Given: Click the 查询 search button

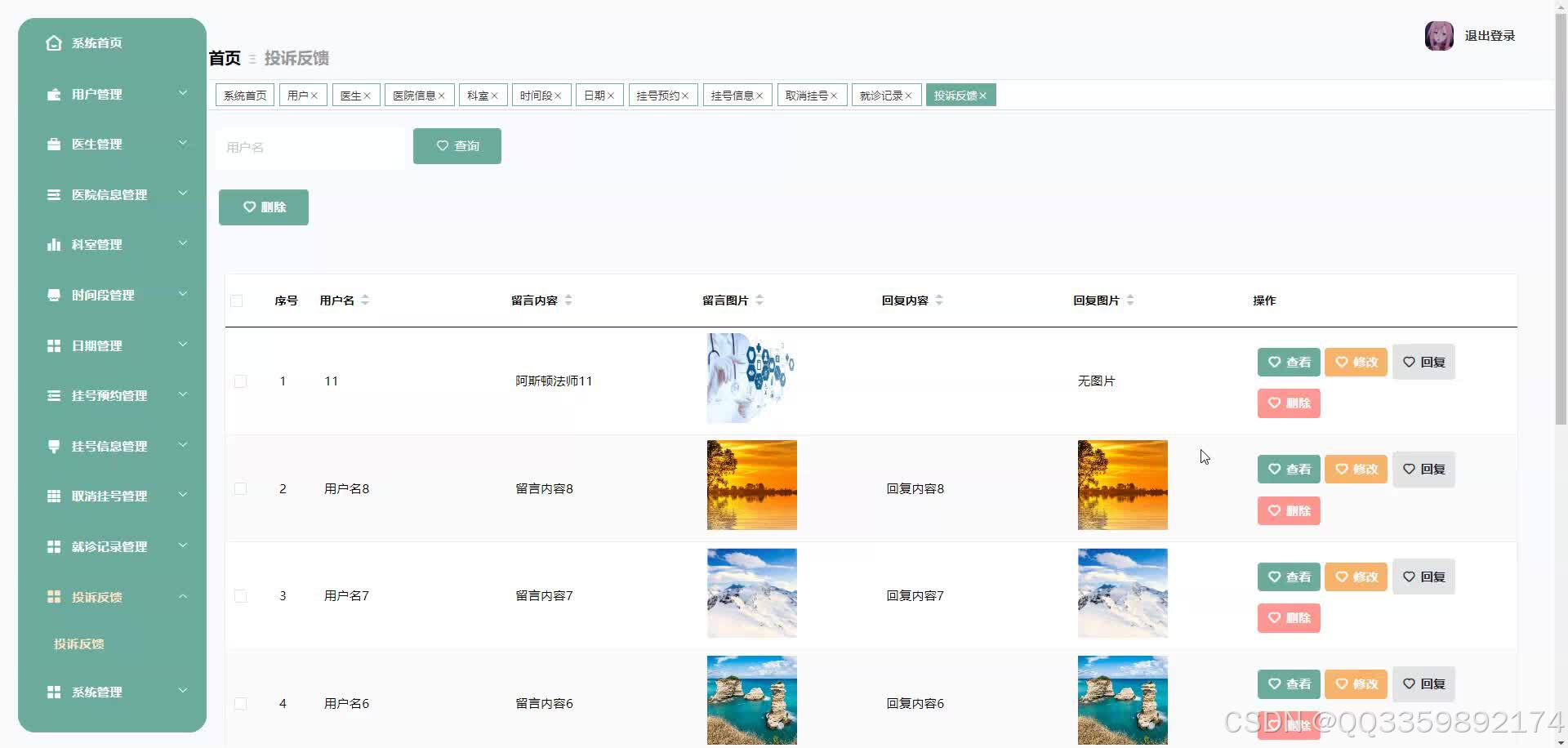Looking at the screenshot, I should pos(457,146).
